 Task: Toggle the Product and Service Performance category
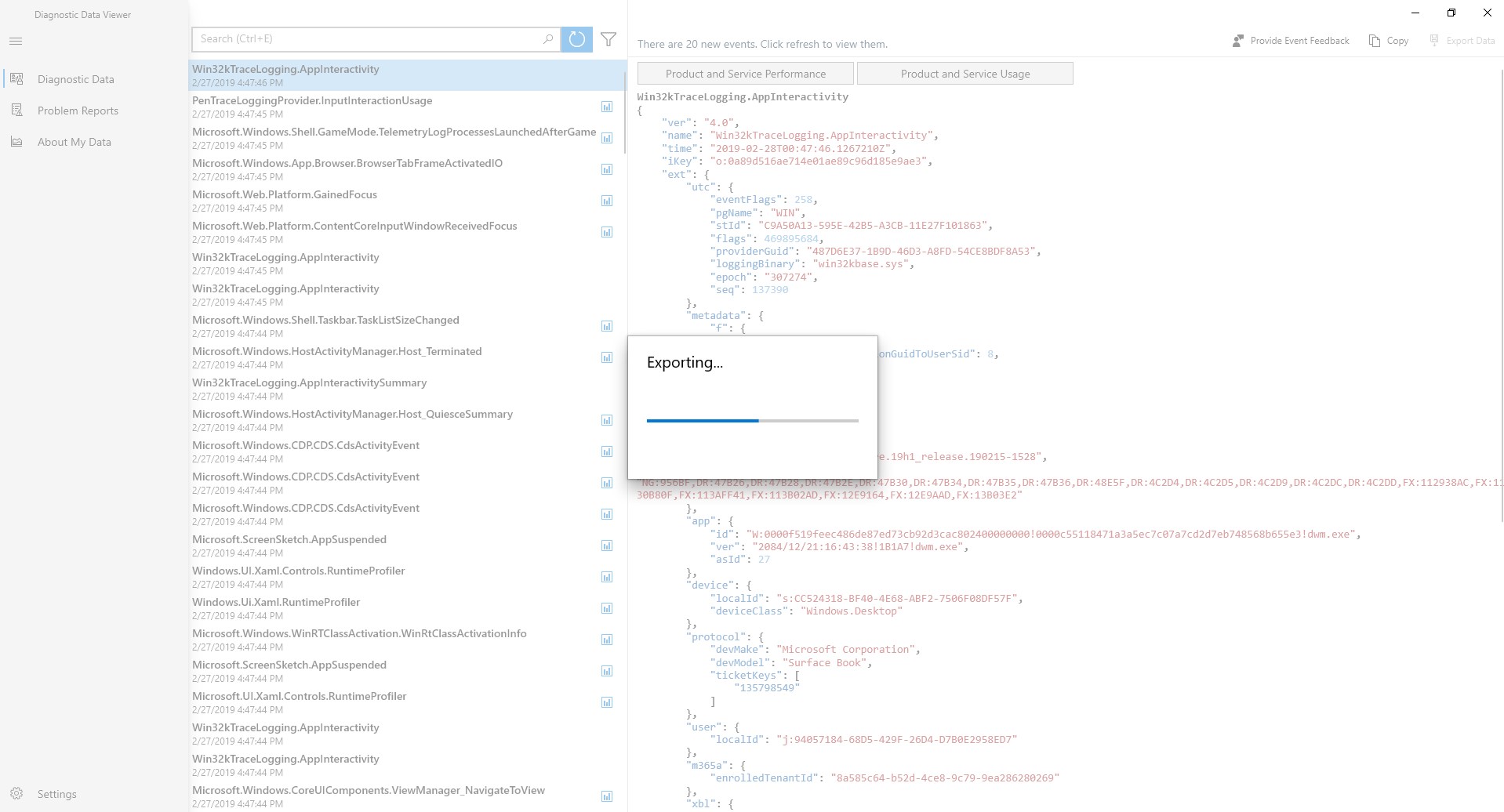[x=745, y=73]
